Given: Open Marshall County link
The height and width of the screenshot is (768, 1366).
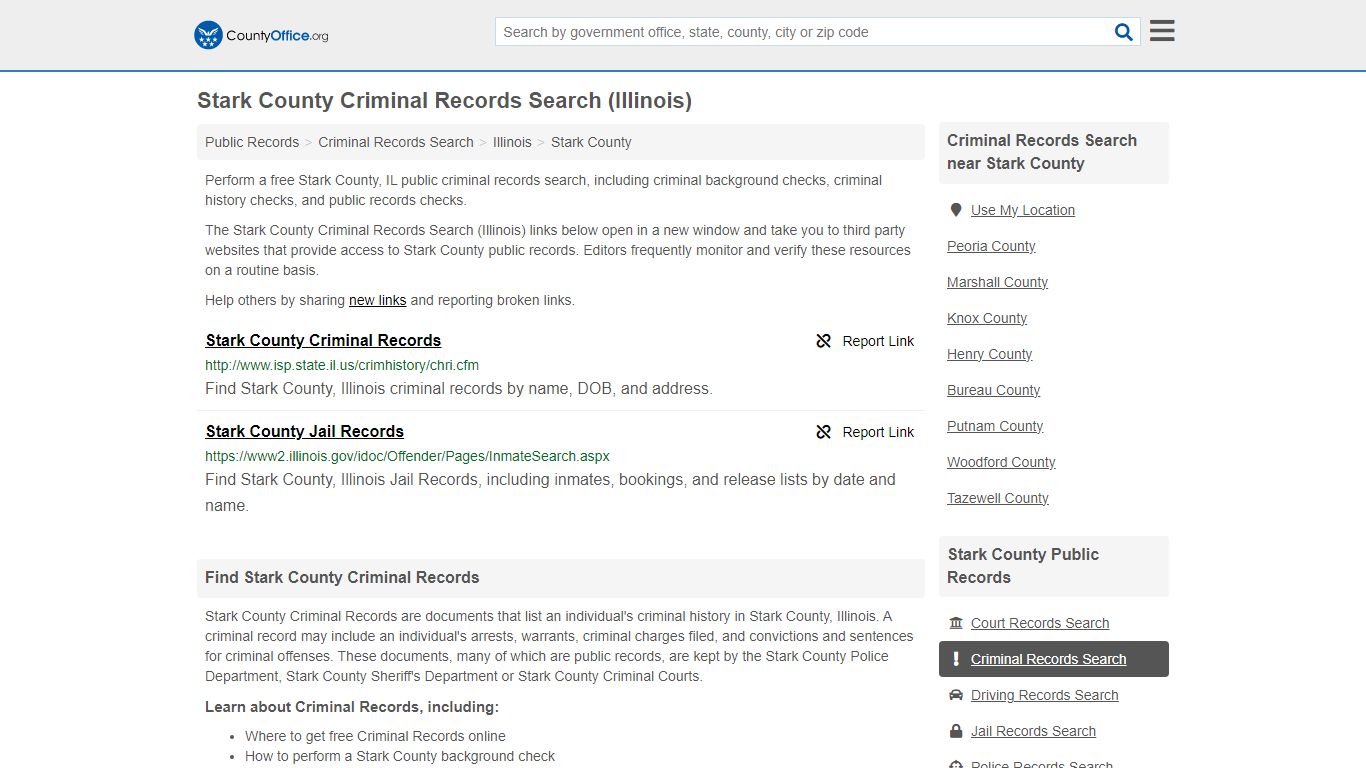Looking at the screenshot, I should tap(997, 282).
